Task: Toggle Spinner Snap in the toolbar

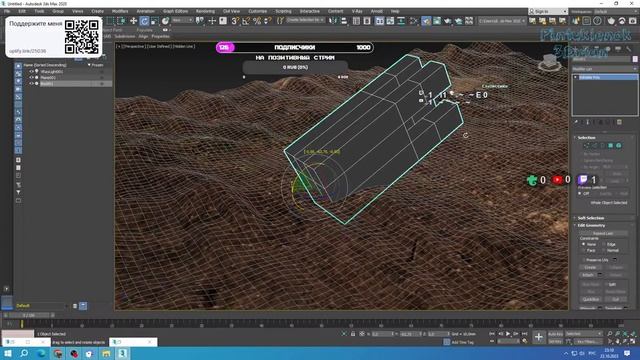Action: tap(268, 21)
